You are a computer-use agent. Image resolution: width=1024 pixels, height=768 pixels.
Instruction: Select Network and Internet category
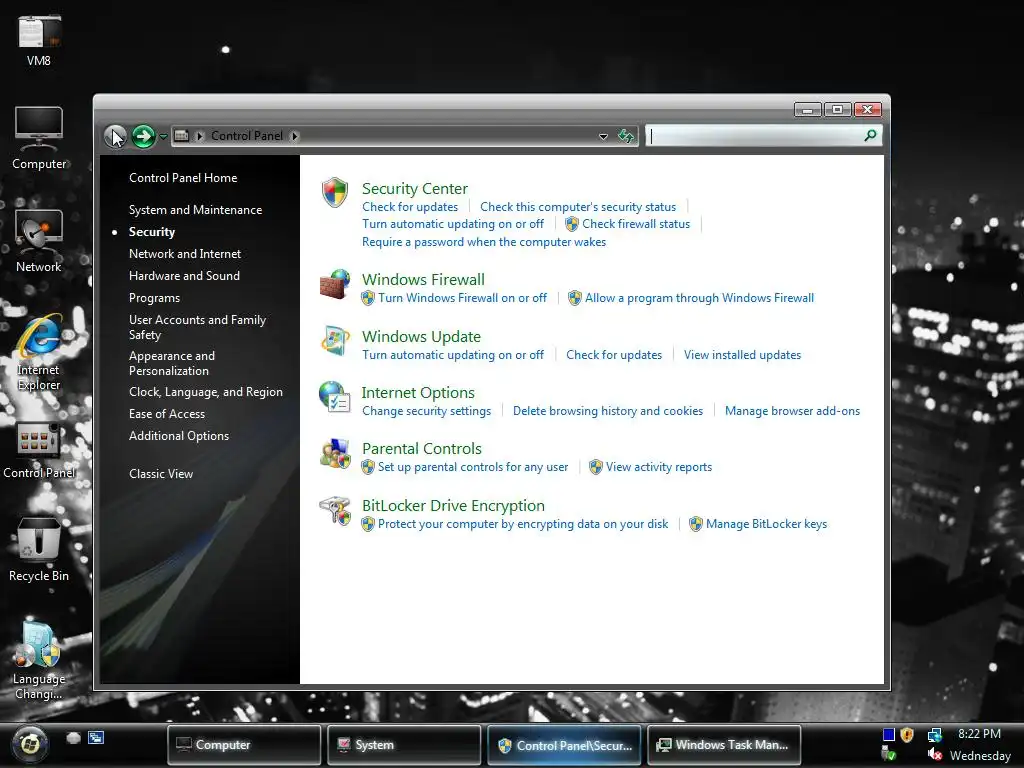click(x=185, y=253)
